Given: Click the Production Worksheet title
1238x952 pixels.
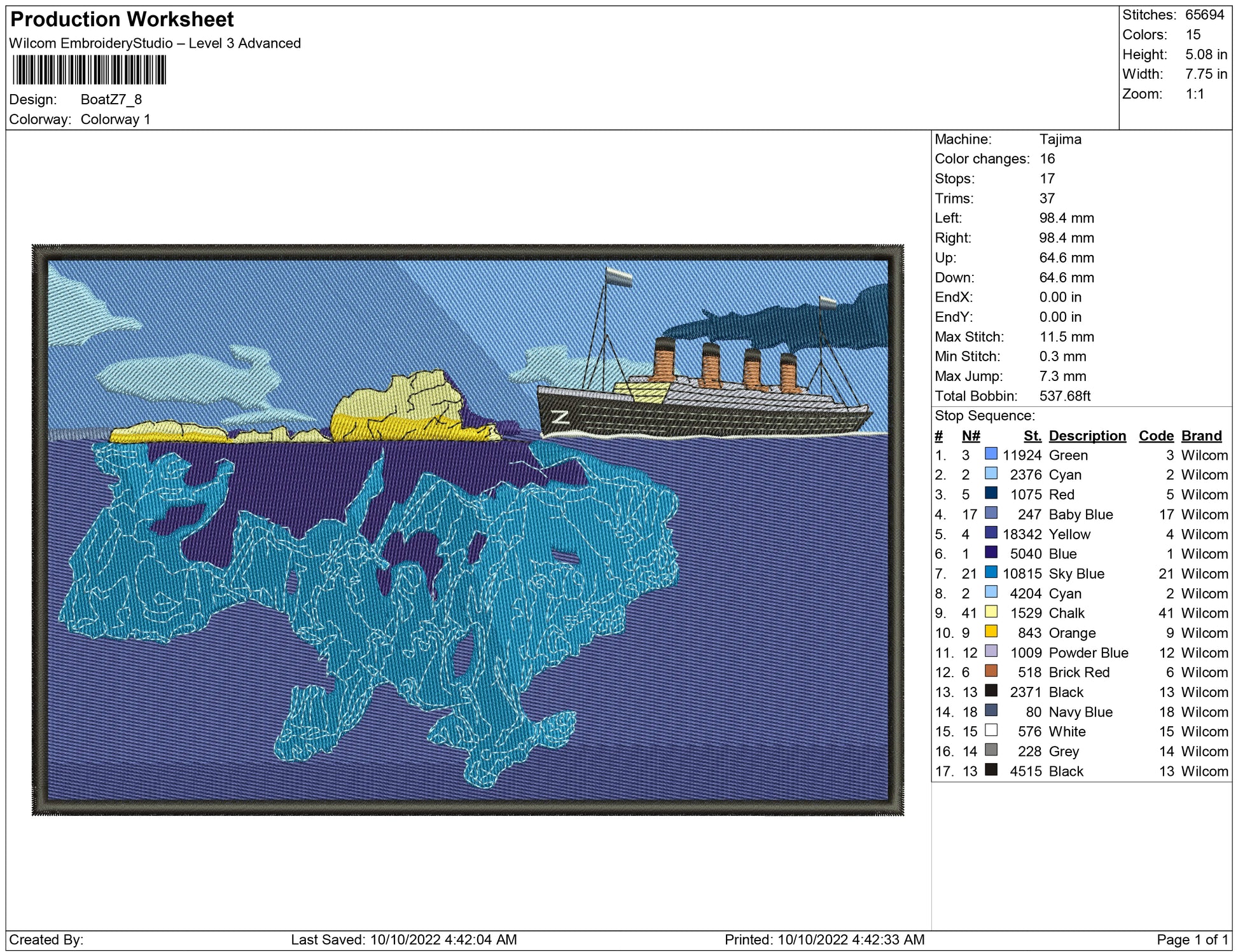Looking at the screenshot, I should click(122, 19).
